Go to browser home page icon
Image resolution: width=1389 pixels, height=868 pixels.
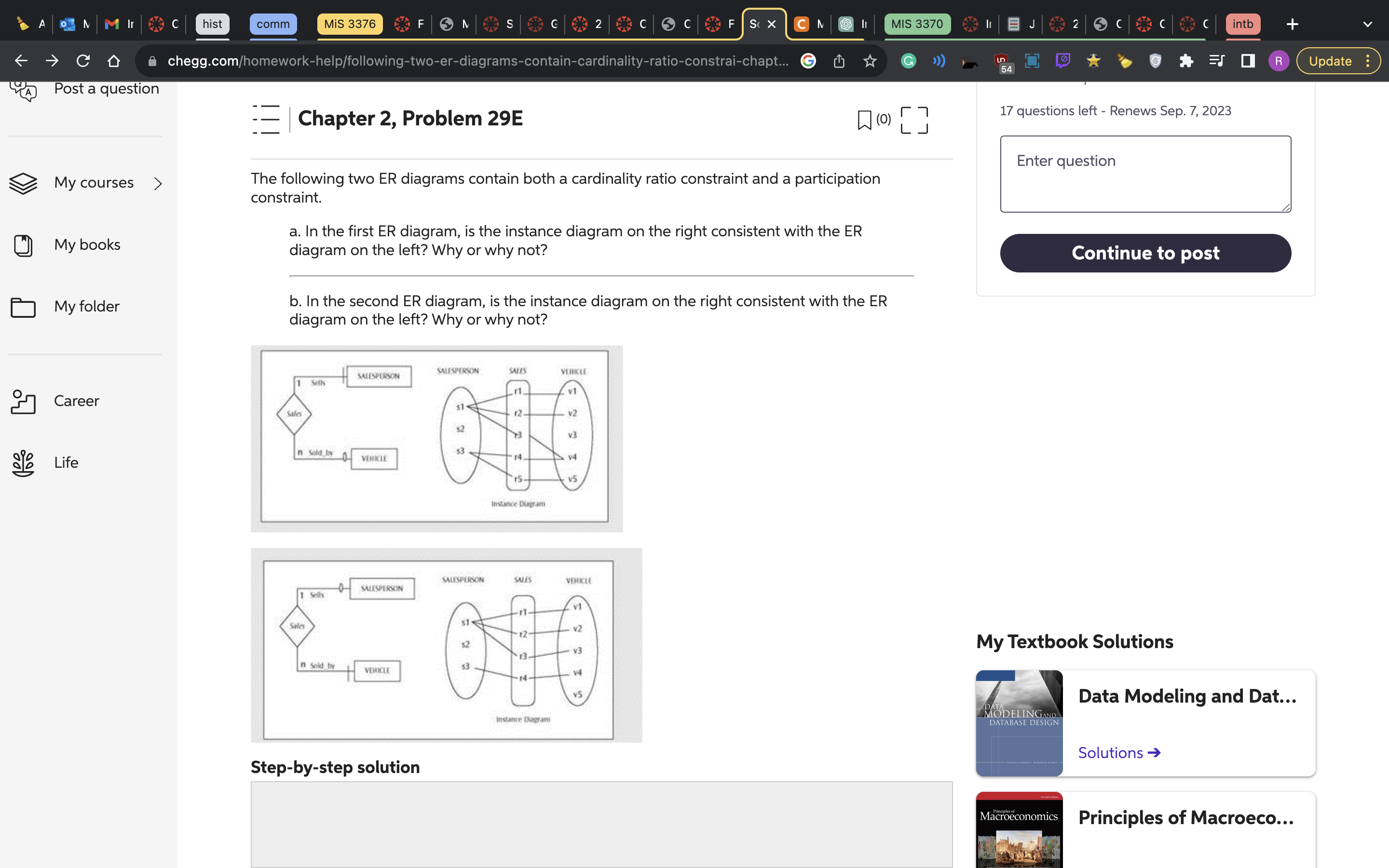tap(114, 61)
